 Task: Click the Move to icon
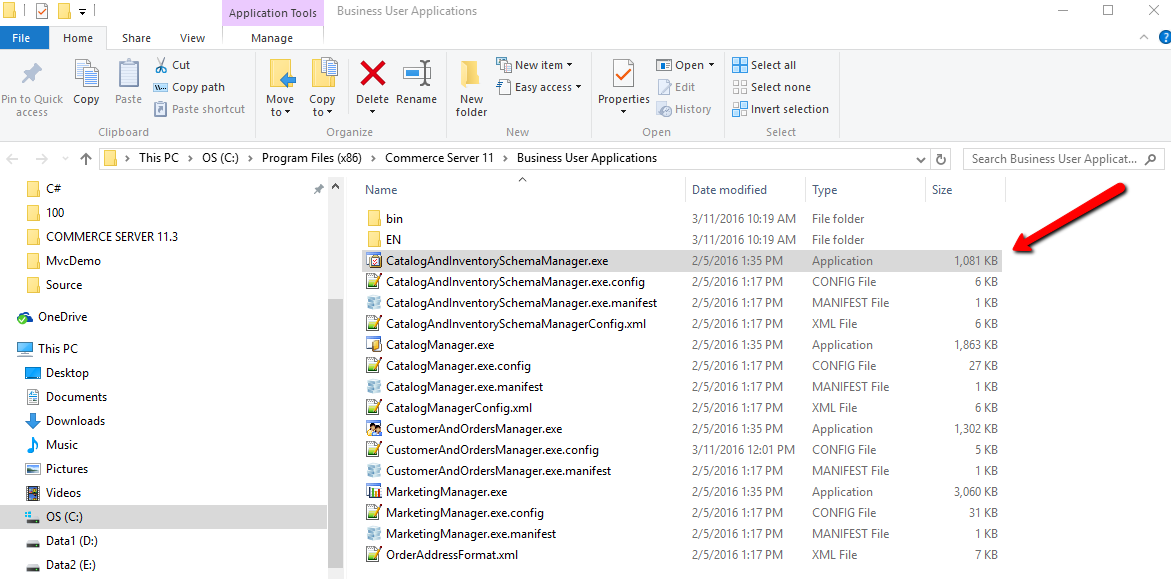281,73
